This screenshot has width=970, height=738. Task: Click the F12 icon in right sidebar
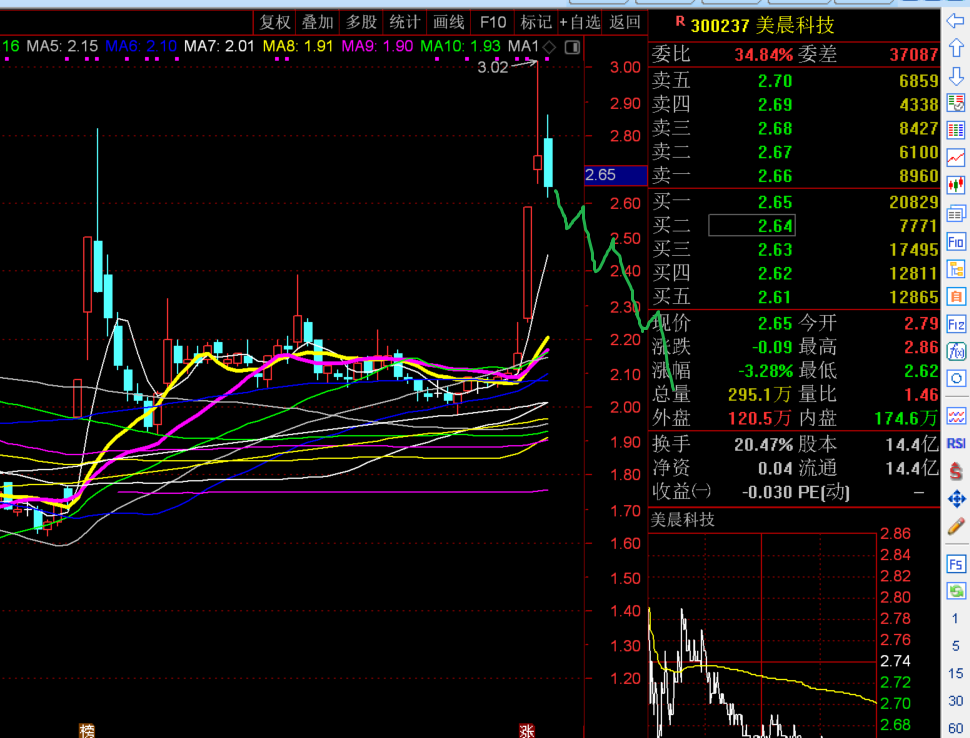956,325
